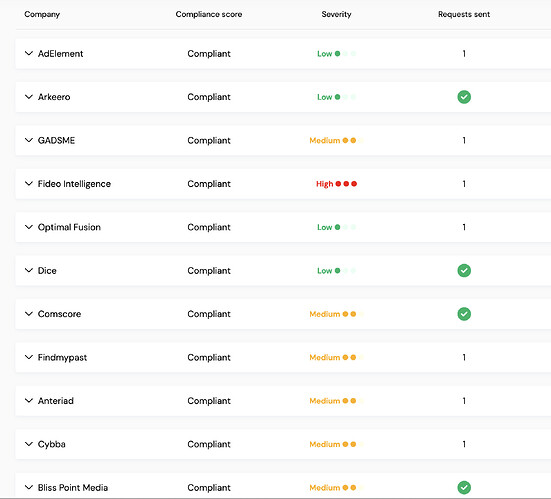Screen dimensions: 551x499
Task: Click Medium severity label for Bliss Point Media
Action: coord(325,488)
